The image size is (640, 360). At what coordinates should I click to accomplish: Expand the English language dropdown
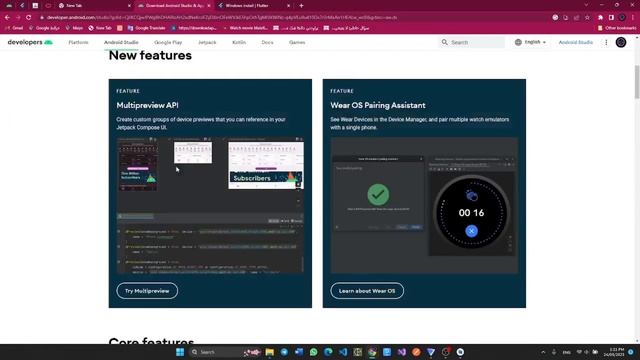click(x=530, y=42)
